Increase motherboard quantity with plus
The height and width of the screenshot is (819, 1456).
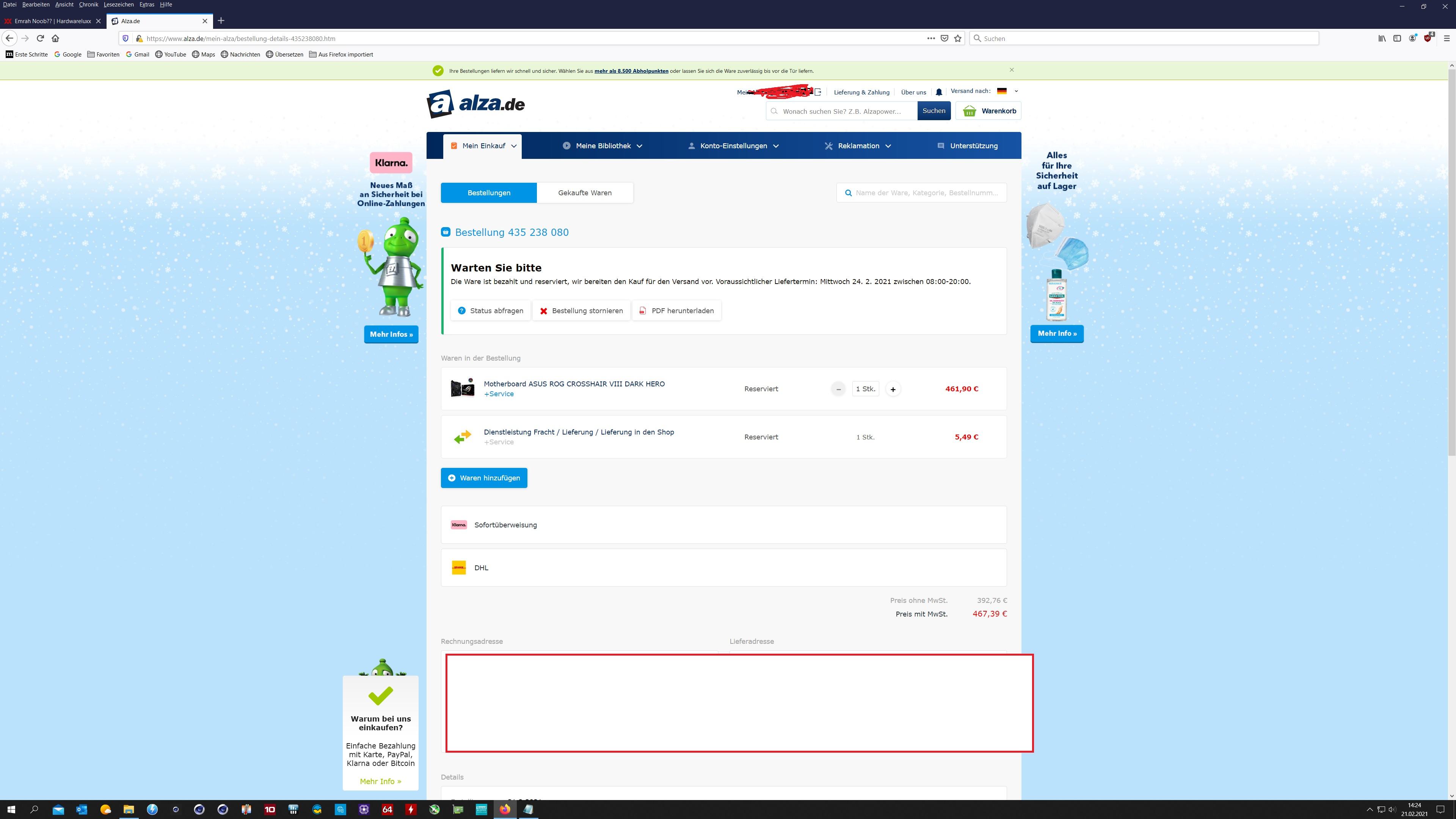(893, 389)
